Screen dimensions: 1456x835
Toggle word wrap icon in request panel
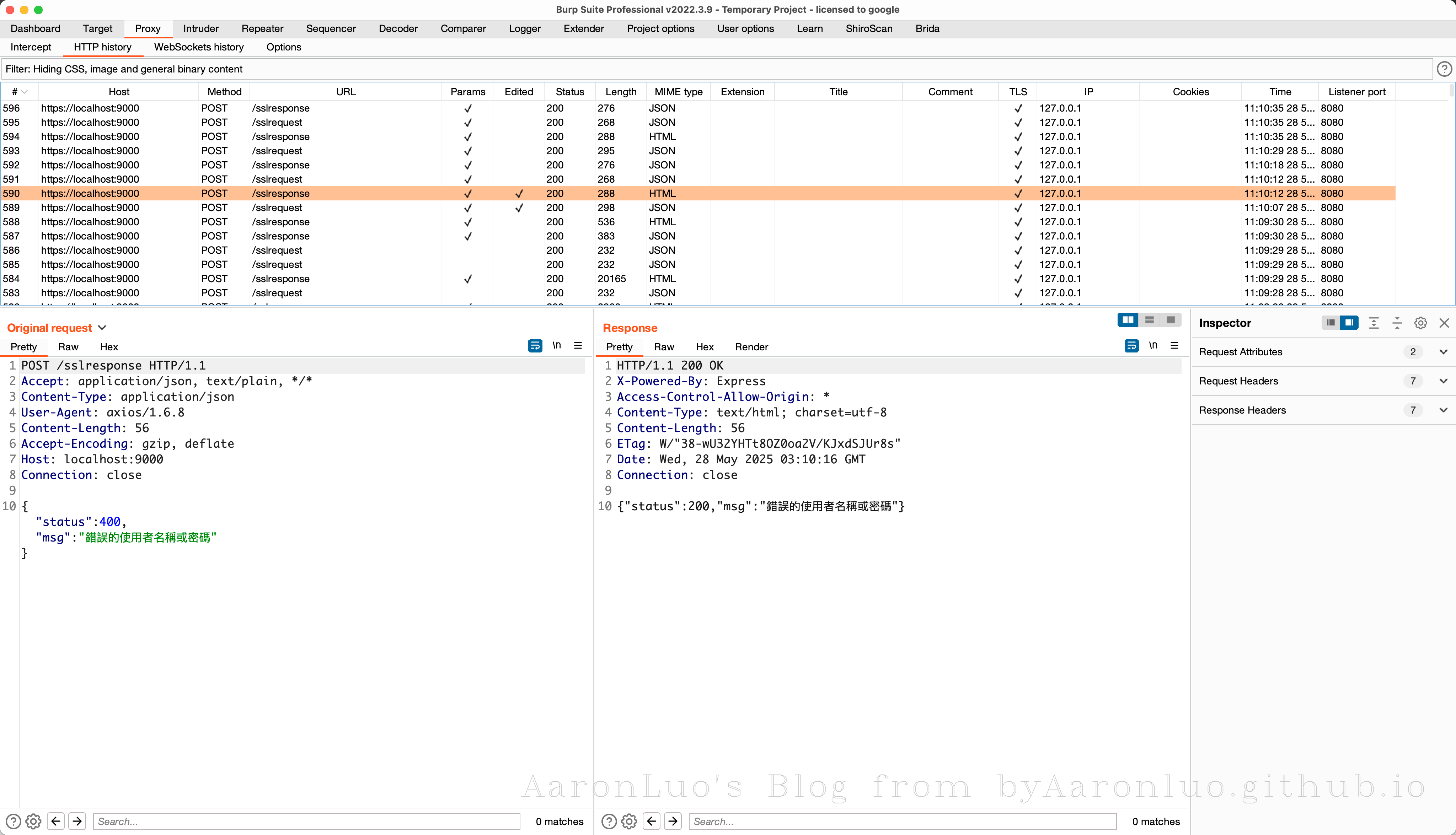coord(535,346)
